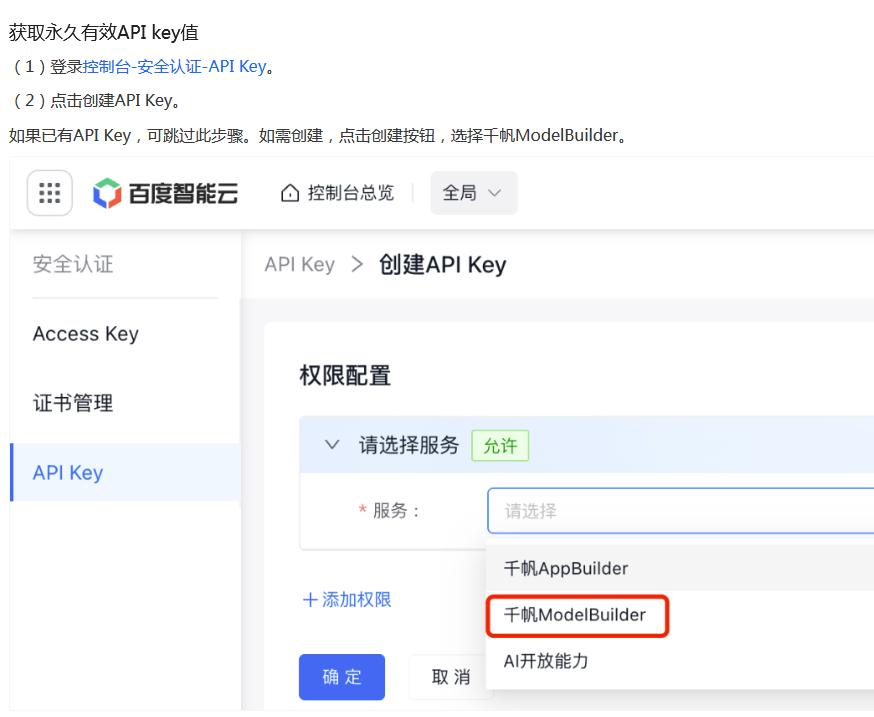Image resolution: width=874 pixels, height=717 pixels.
Task: Click the 创建API Key breadcrumb title
Action: tap(443, 264)
